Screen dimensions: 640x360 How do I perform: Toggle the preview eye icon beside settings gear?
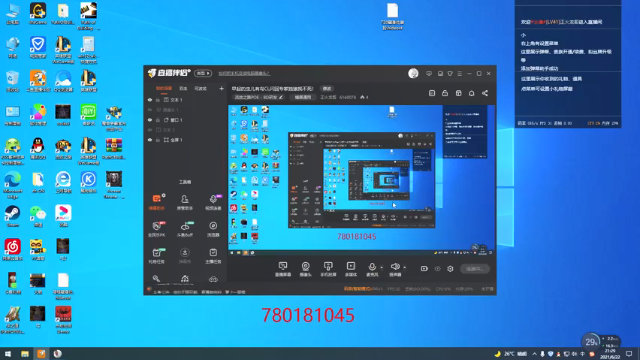[x=438, y=269]
